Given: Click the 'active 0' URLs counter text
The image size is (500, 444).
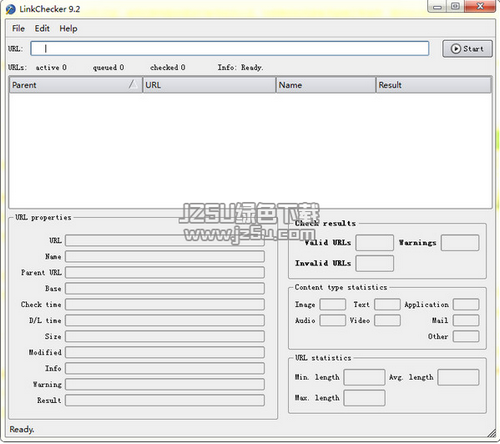Looking at the screenshot, I should coord(51,67).
